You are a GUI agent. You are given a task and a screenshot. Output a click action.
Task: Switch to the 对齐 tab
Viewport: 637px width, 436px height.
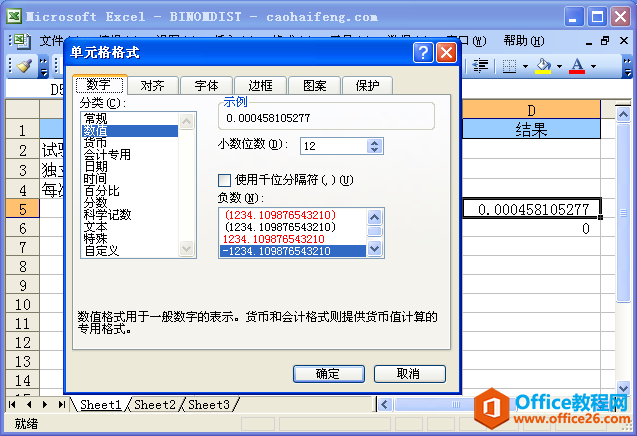point(153,86)
